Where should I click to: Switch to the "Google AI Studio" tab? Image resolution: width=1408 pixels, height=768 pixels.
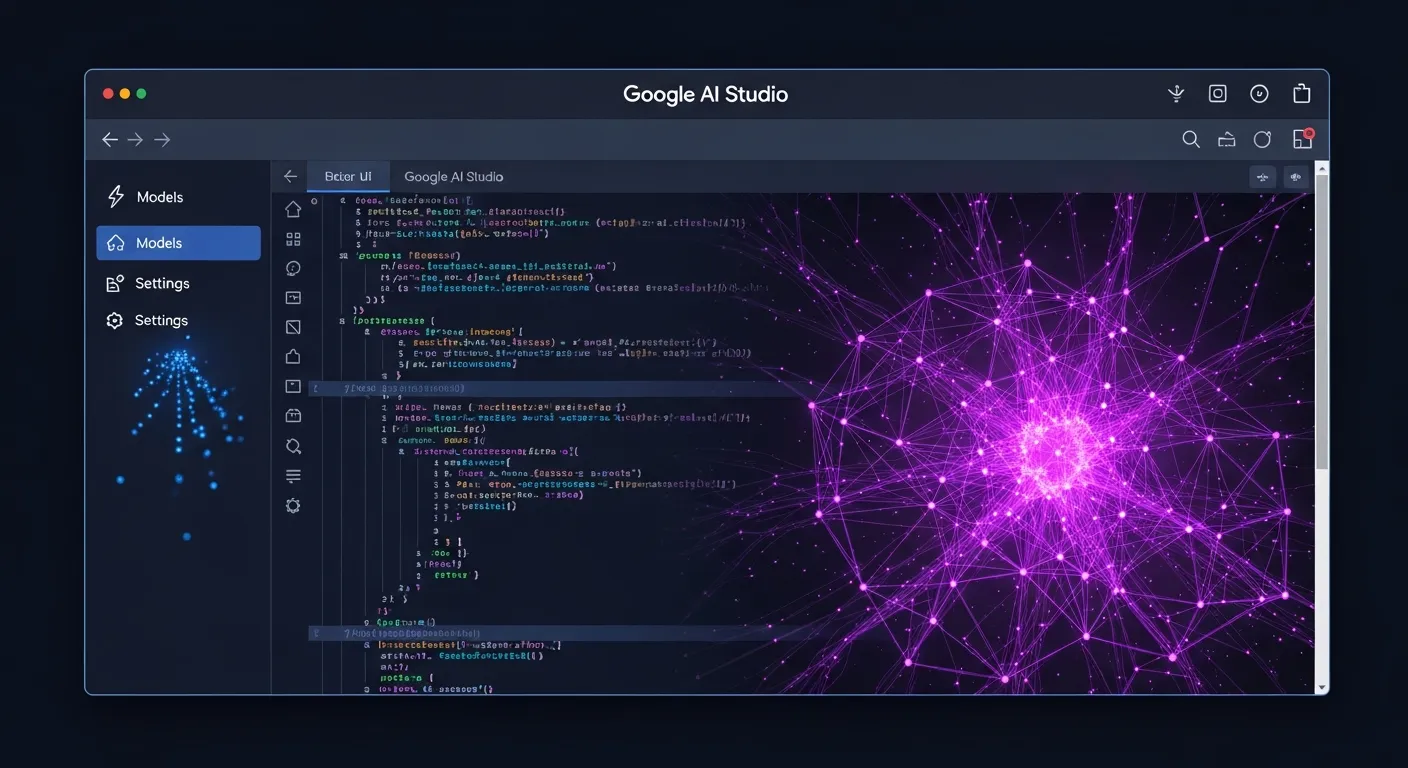[453, 177]
